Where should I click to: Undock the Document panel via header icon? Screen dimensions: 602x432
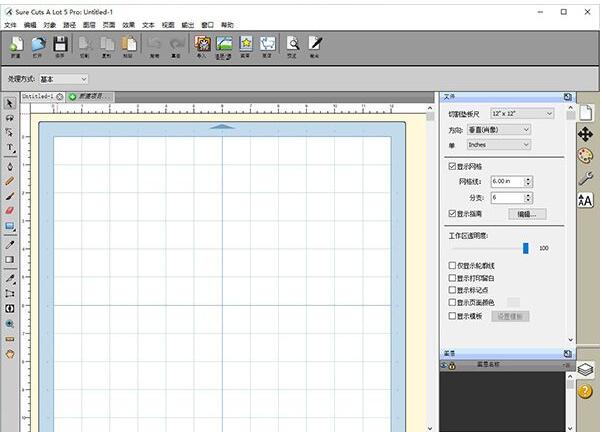[x=567, y=97]
